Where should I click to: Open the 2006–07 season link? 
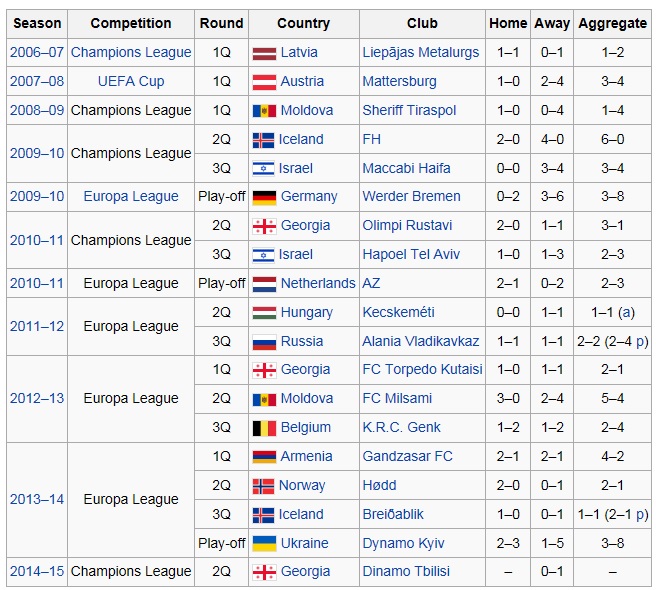(37, 52)
